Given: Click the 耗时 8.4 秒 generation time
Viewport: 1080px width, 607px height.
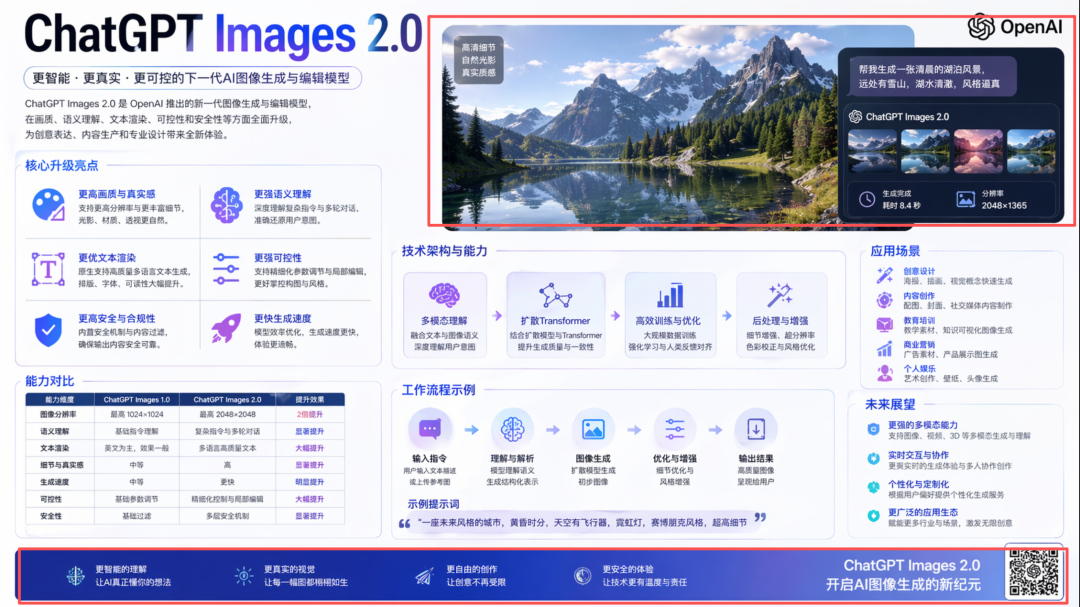Looking at the screenshot, I should (901, 205).
